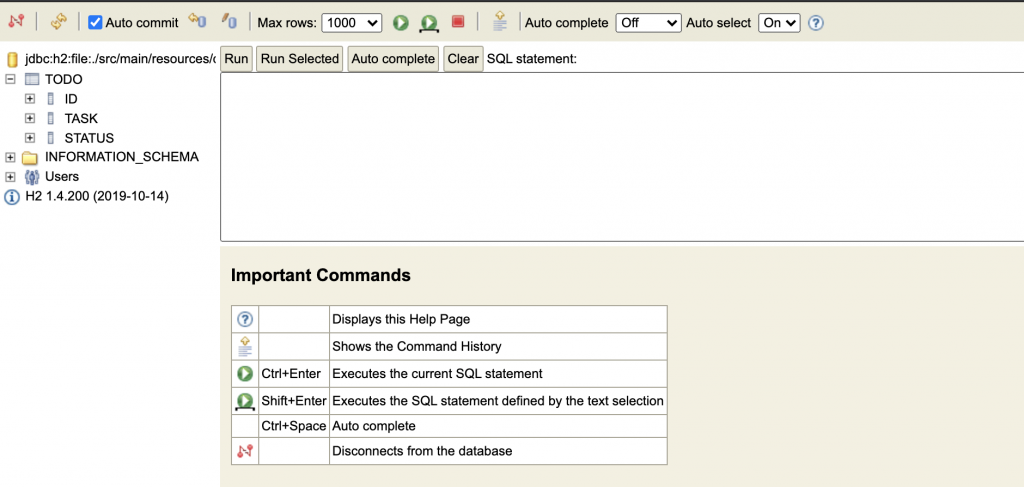
Task: Click the STATUS column icon
Action: [51, 138]
